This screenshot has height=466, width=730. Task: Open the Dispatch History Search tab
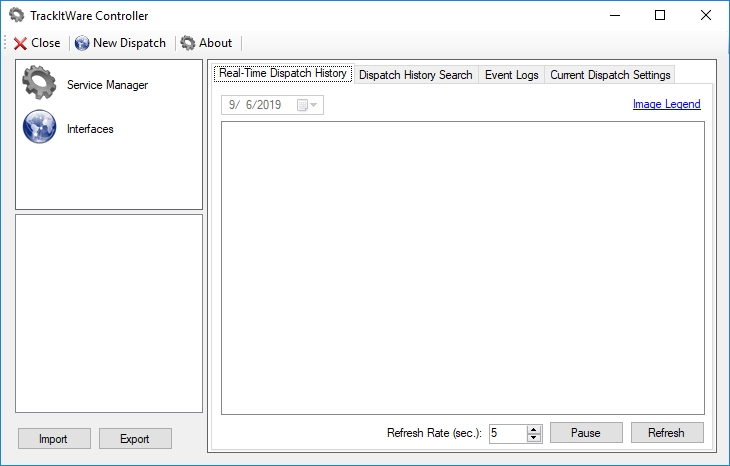416,75
